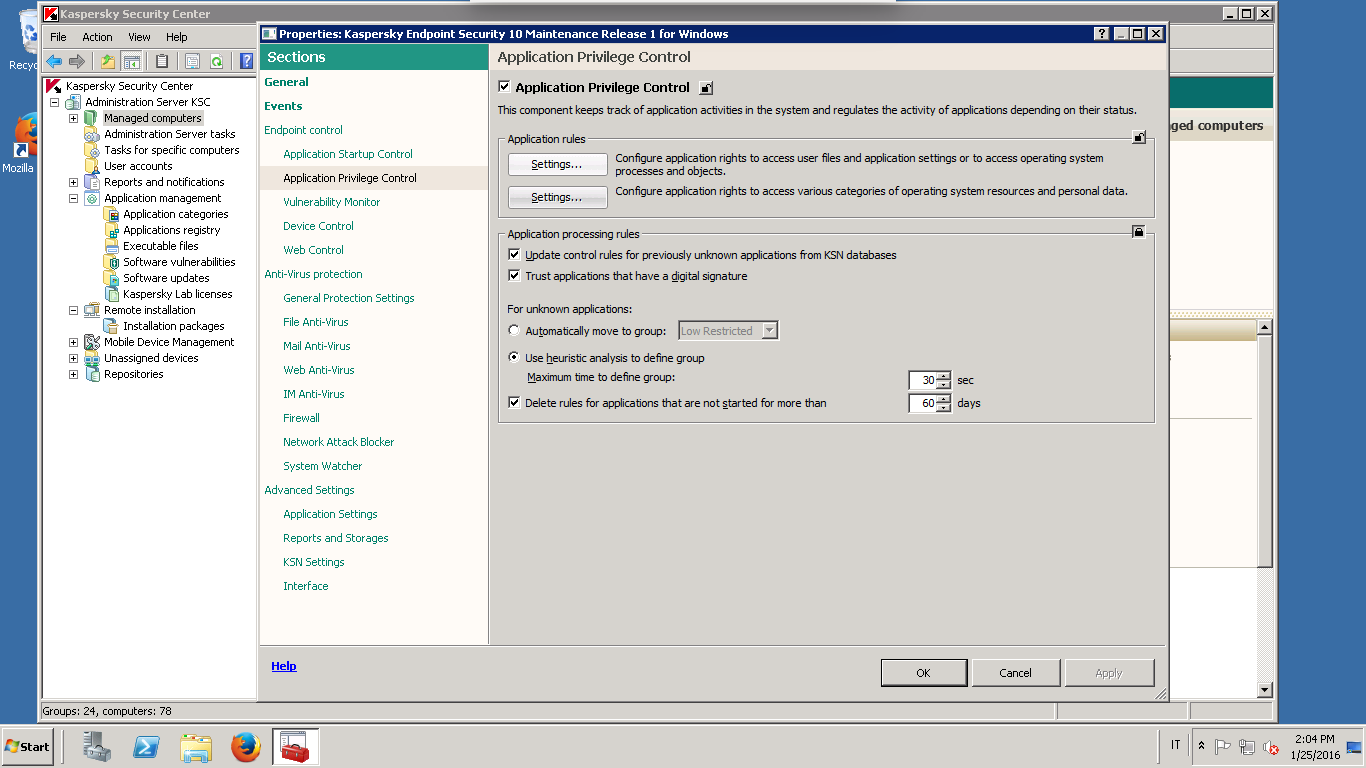1366x768 pixels.
Task: Toggle Delete rules for applications not started
Action: point(515,403)
